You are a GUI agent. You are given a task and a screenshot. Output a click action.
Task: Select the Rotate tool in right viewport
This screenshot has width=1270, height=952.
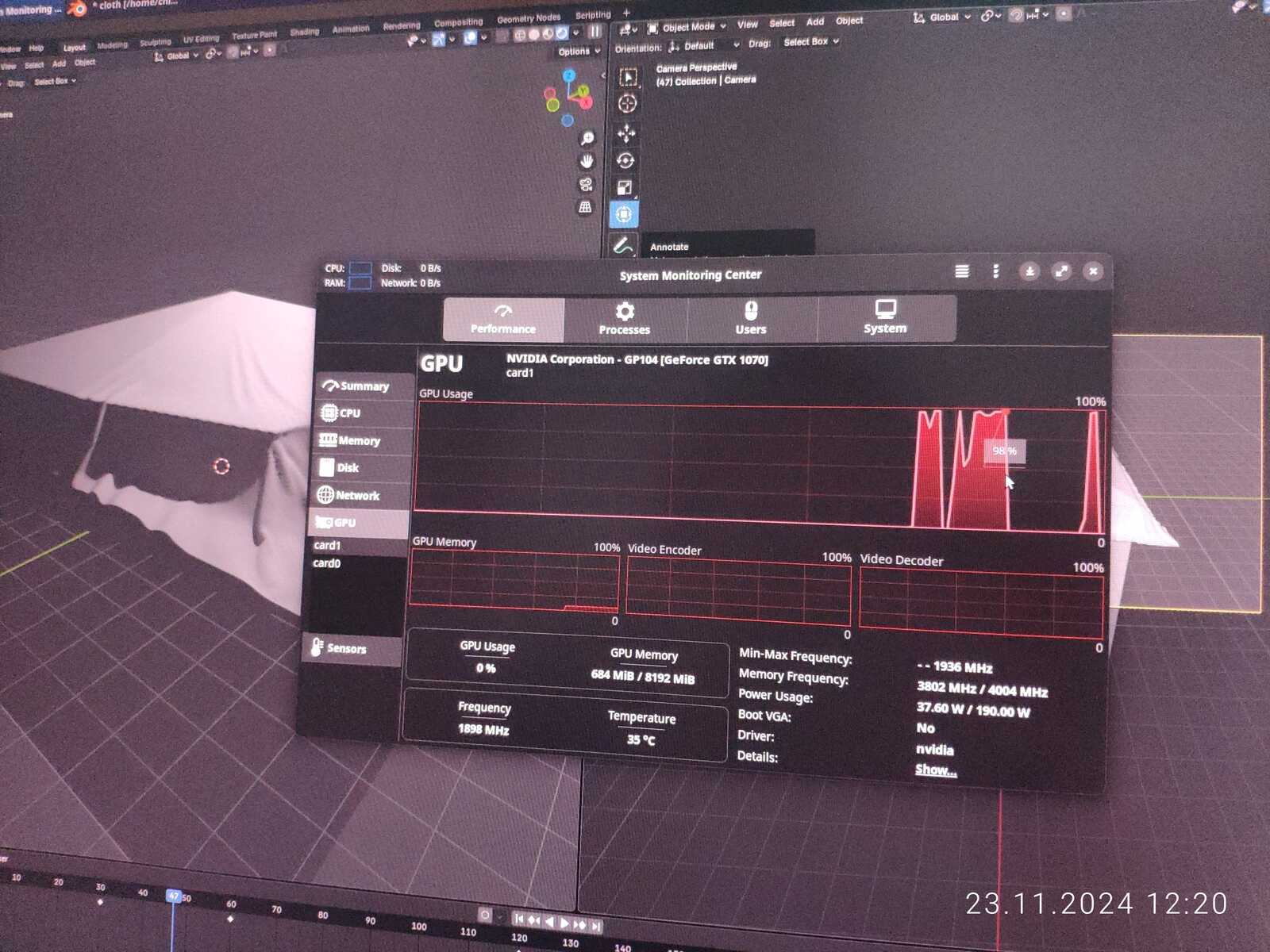[625, 160]
